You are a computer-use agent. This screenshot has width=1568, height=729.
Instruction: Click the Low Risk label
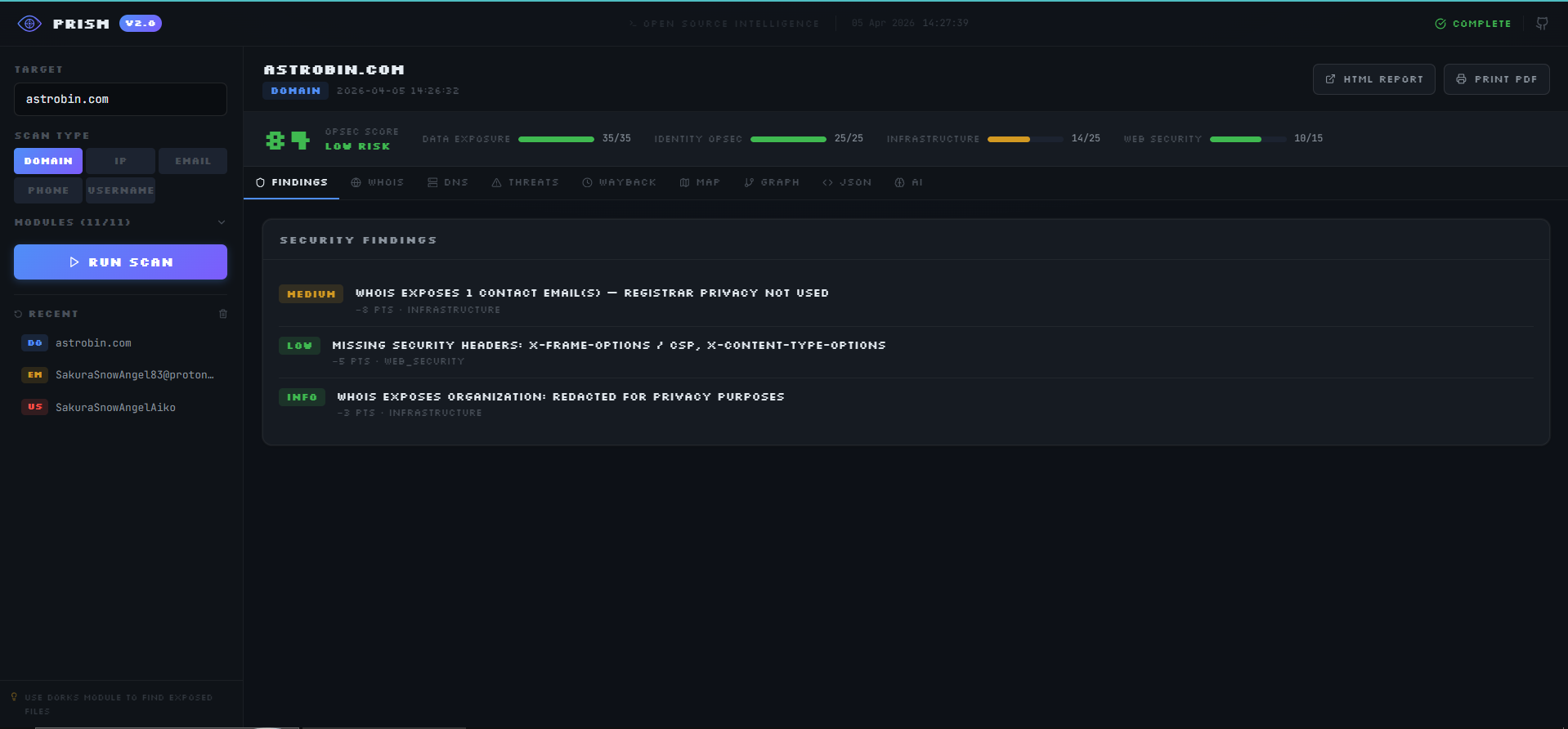click(357, 146)
